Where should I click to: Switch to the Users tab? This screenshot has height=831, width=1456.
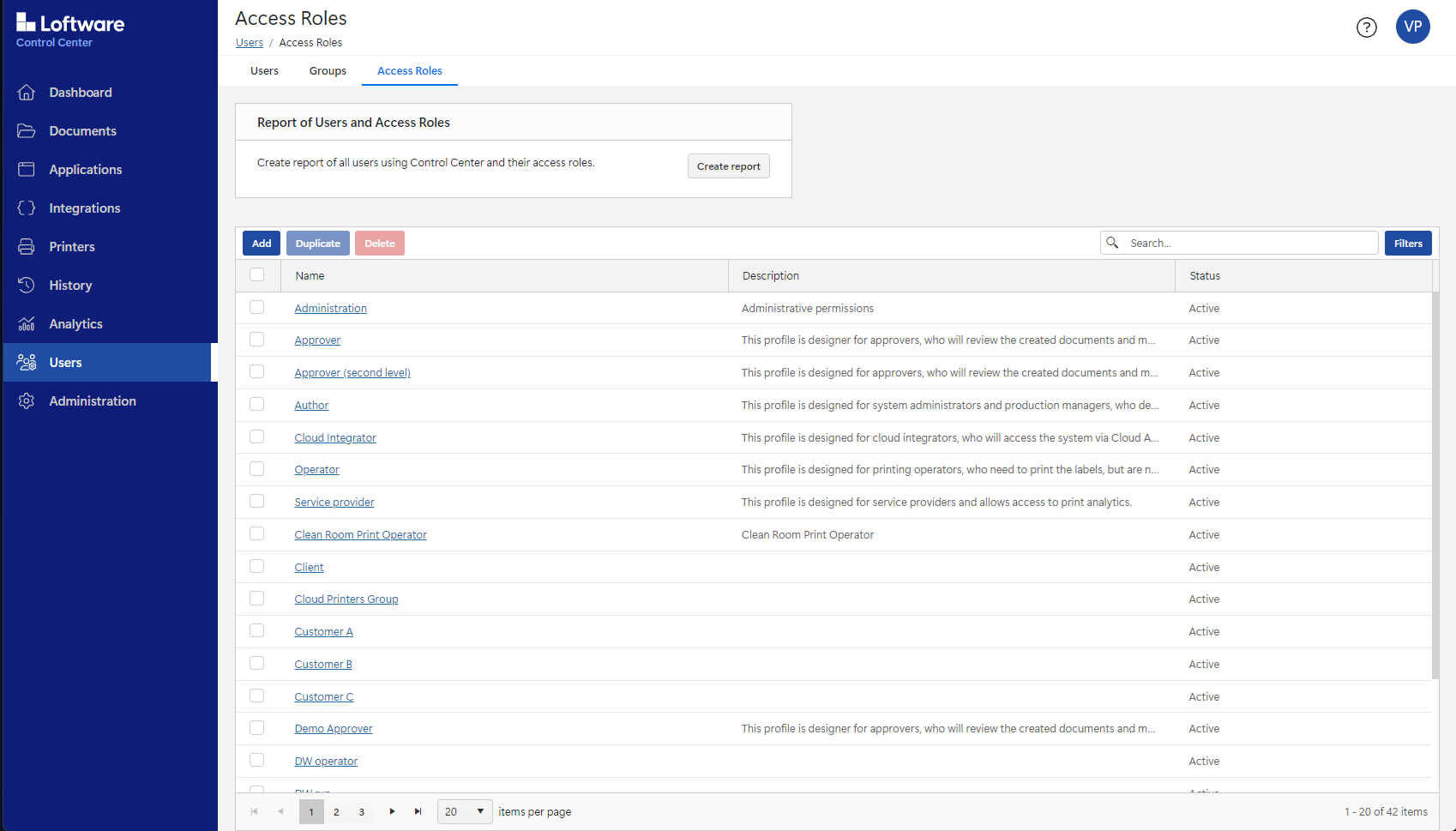click(264, 71)
